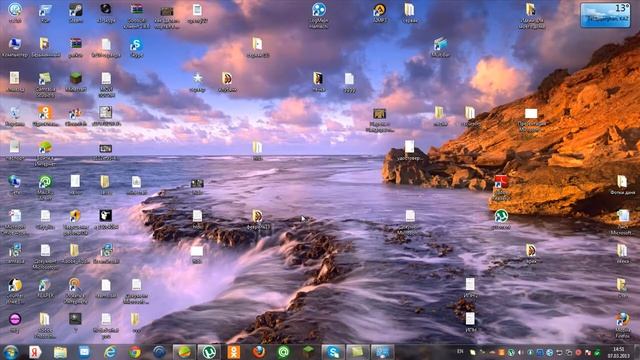Click the EN language indicator

460,351
